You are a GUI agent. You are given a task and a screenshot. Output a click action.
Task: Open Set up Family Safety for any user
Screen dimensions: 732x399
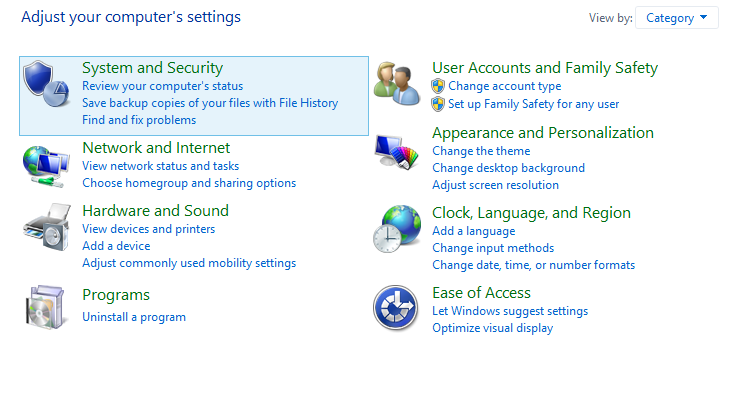[534, 104]
